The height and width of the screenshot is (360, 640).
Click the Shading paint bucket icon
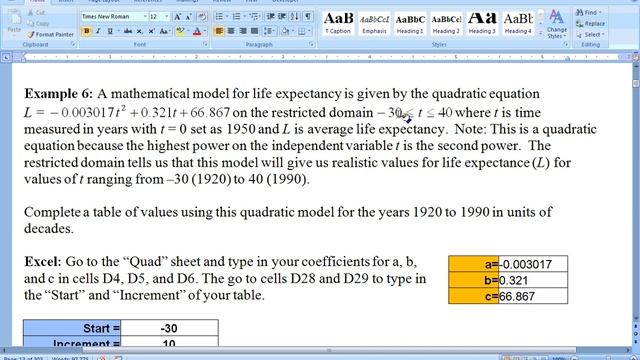(x=285, y=31)
